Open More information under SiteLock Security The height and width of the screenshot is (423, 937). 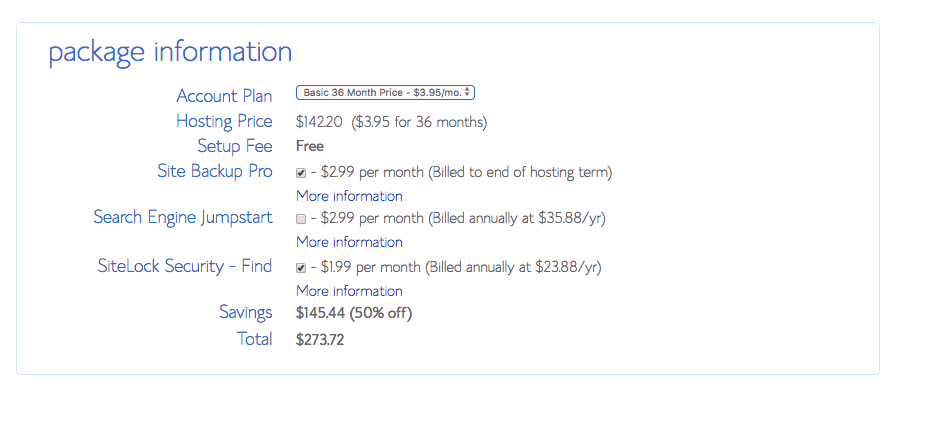349,291
